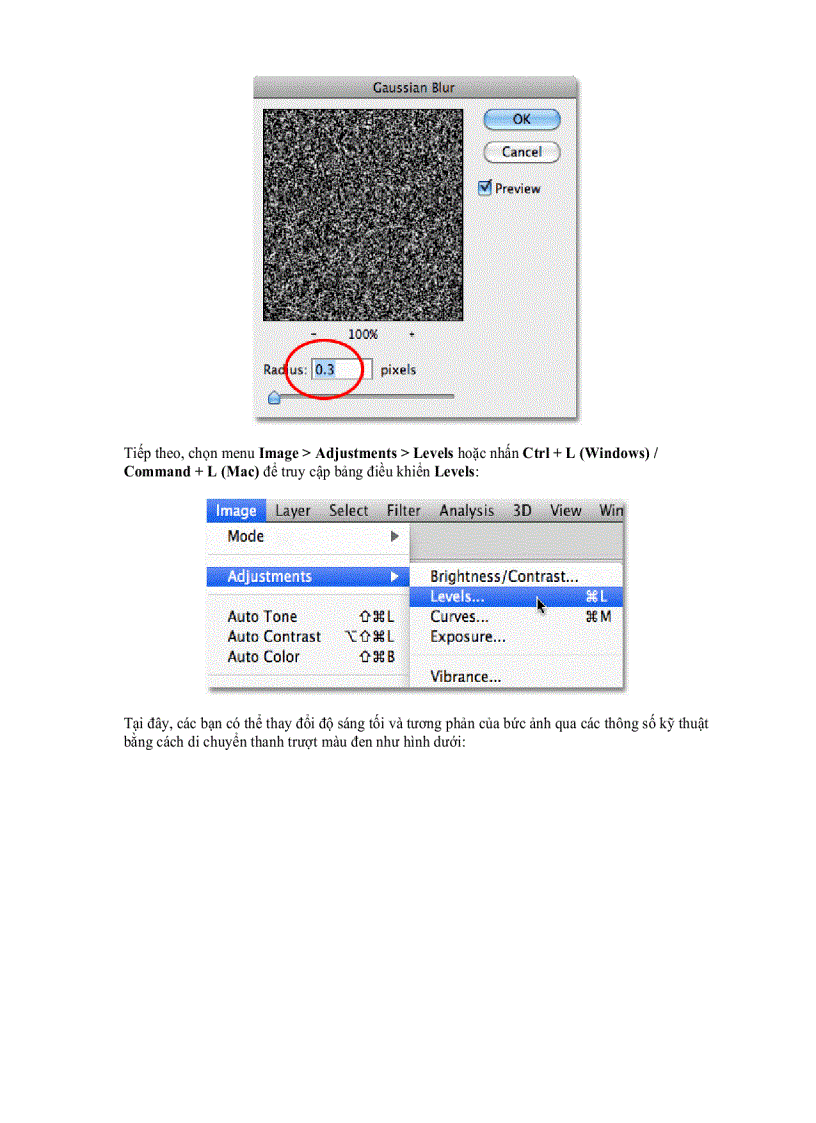Expand the Adjustments submenu arrow
Image resolution: width=816 pixels, height=1123 pixels.
point(397,577)
